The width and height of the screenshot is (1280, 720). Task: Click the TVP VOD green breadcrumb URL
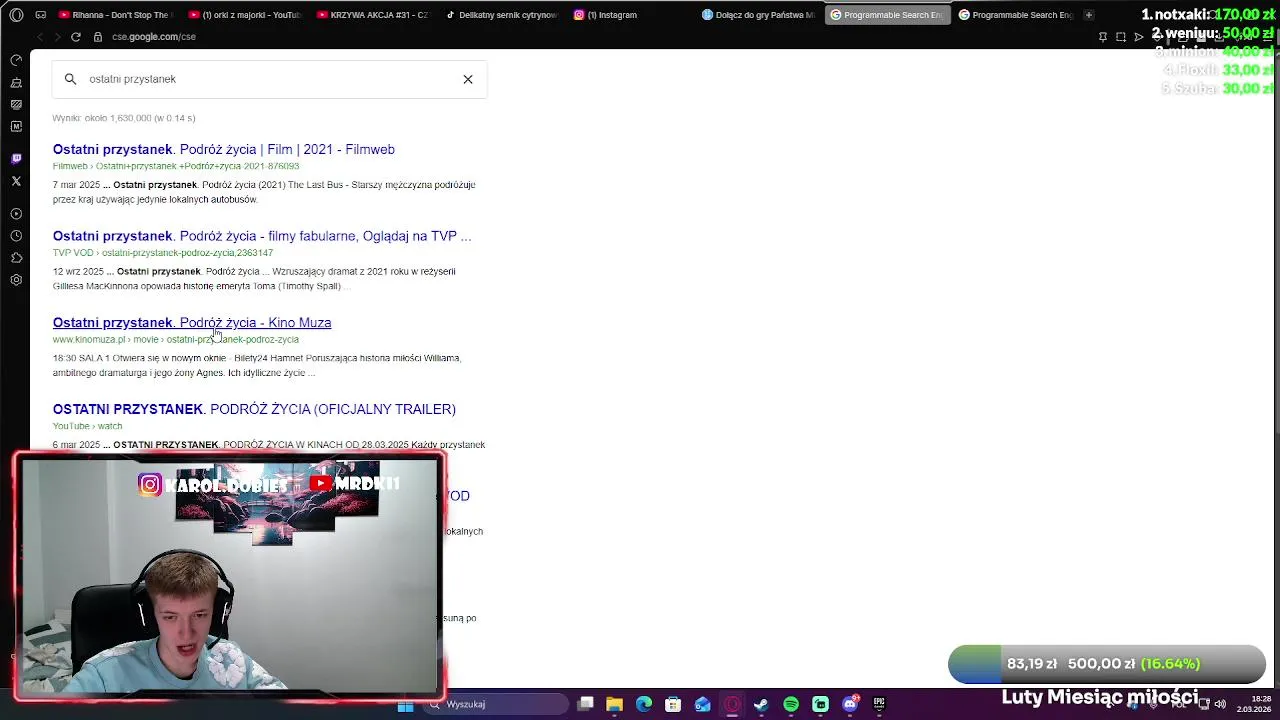[163, 253]
